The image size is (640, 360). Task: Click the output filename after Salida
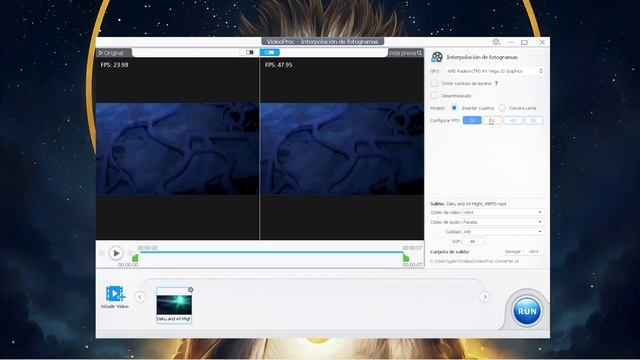(476, 204)
